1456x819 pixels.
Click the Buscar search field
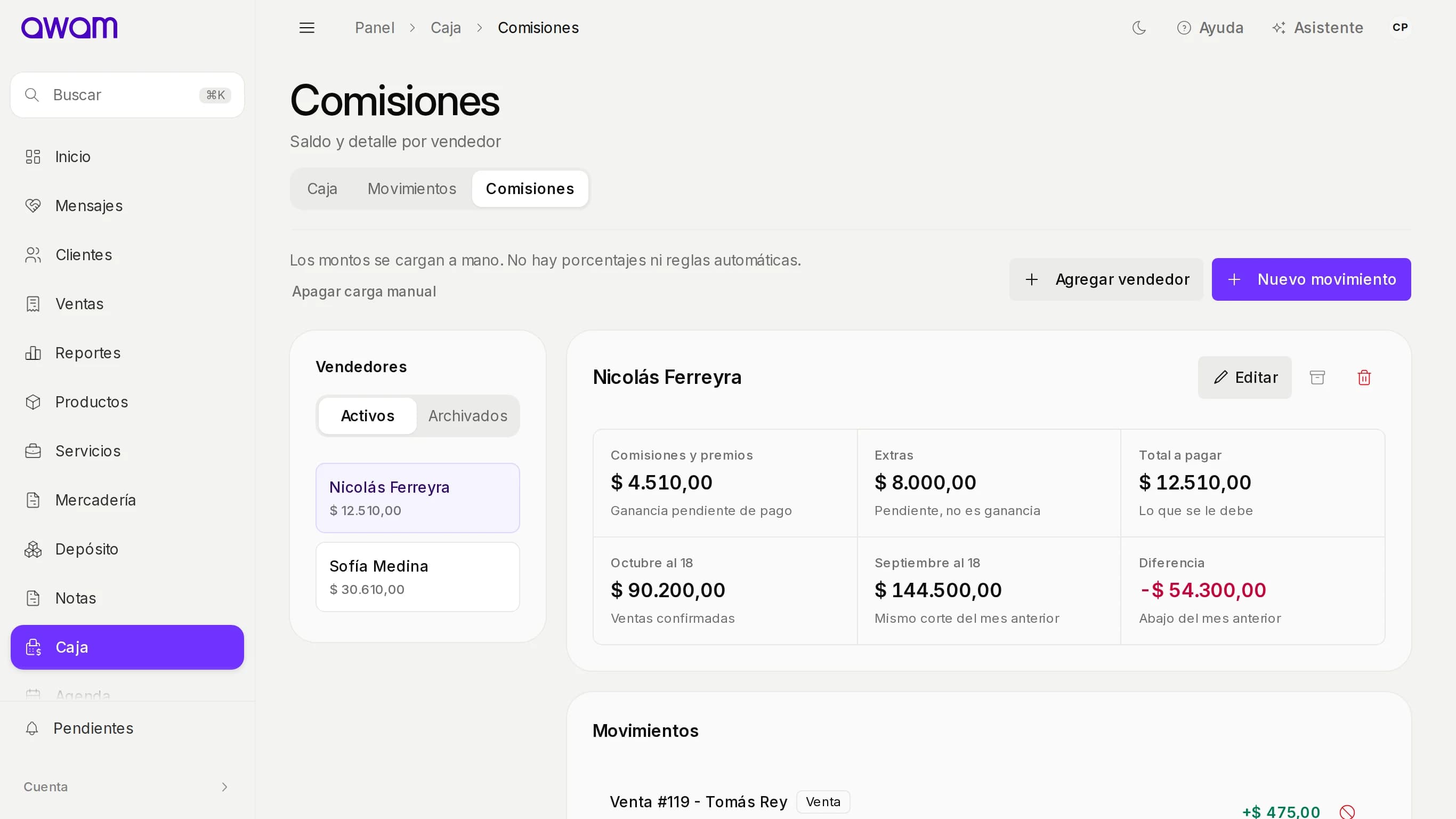click(x=127, y=95)
